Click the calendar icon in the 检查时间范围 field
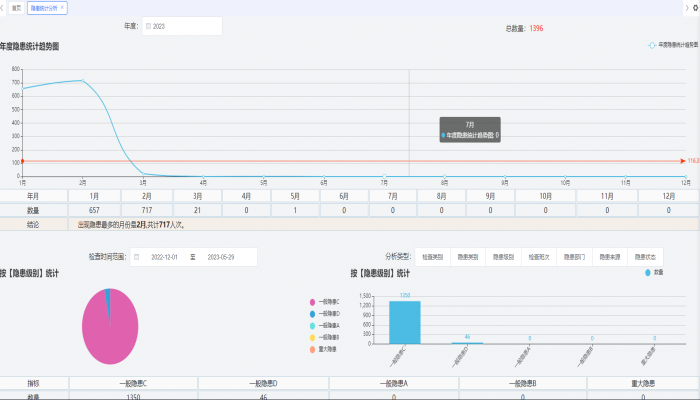This screenshot has width=700, height=400. pos(137,257)
